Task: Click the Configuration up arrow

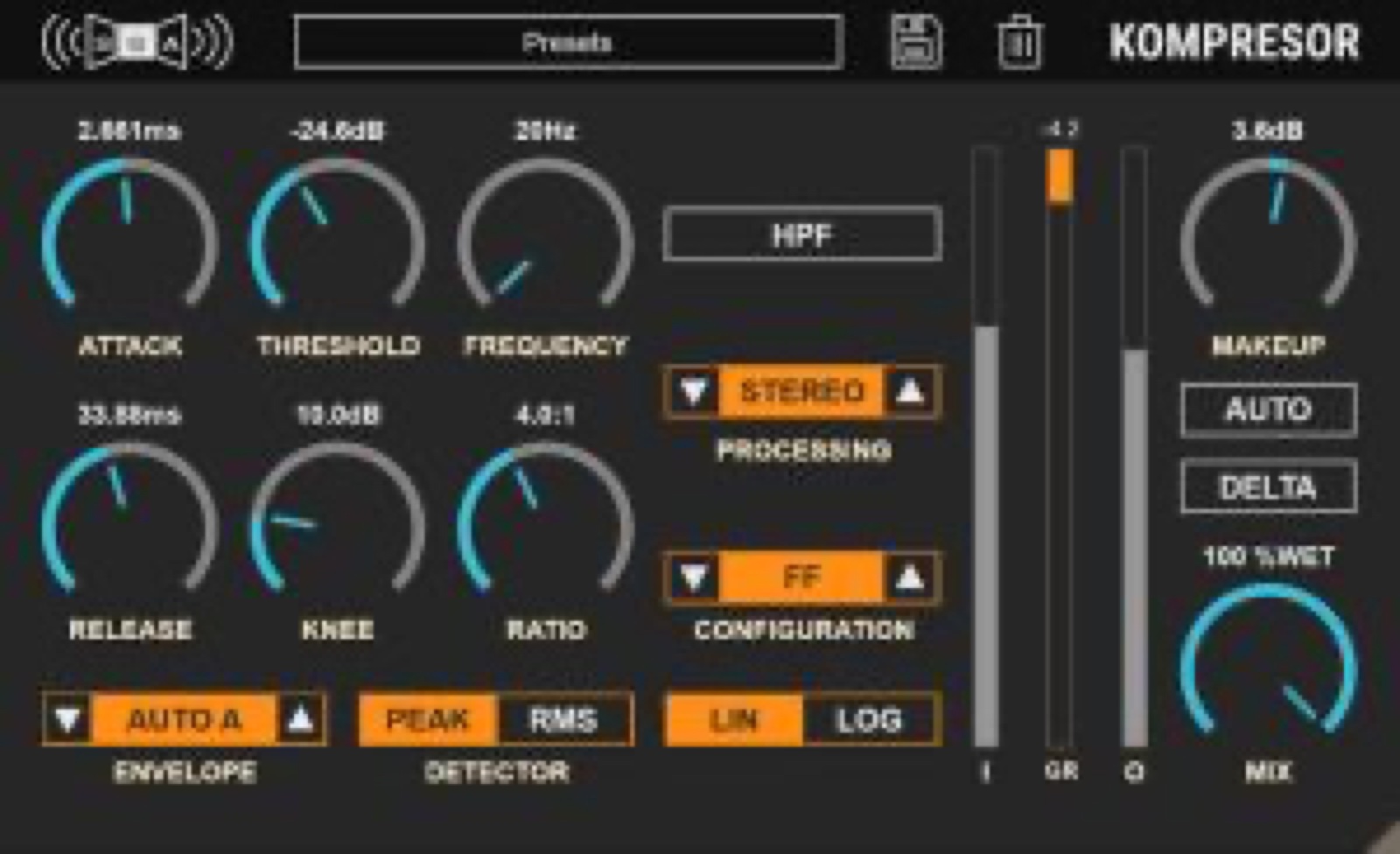Action: tap(911, 577)
